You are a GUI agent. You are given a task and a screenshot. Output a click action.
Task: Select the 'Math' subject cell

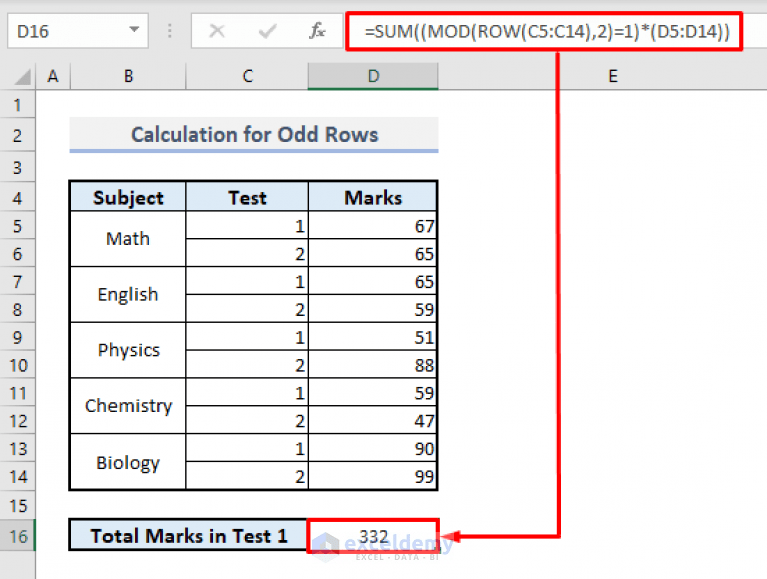128,239
